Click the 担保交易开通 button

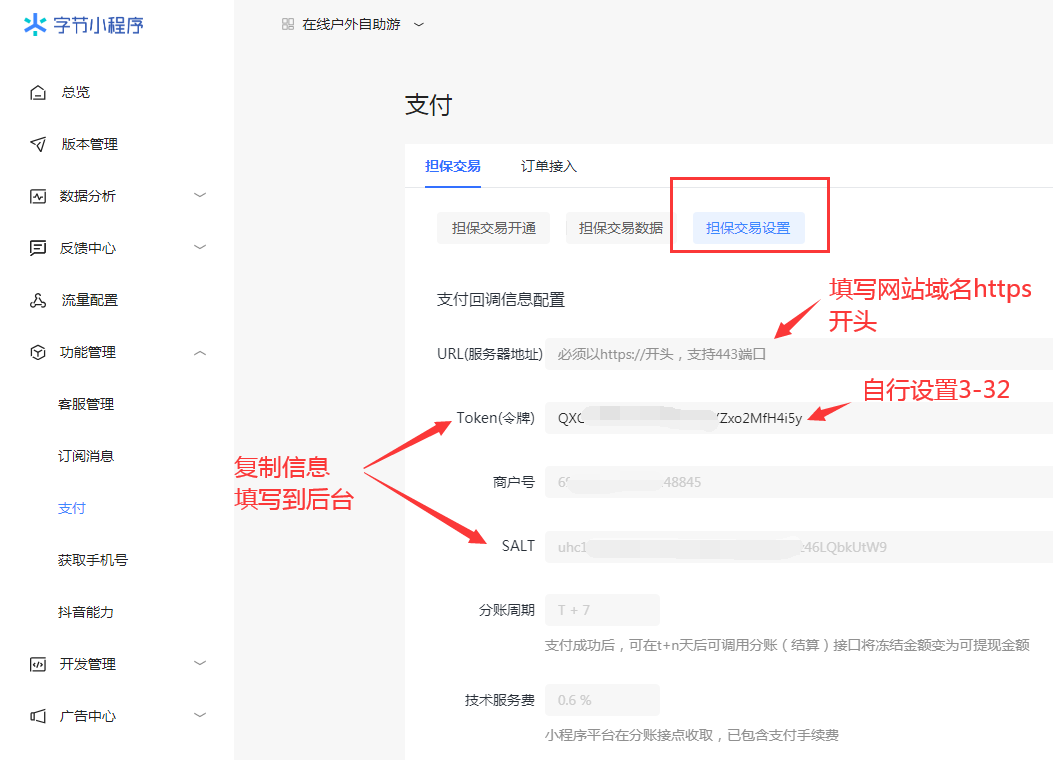point(493,228)
